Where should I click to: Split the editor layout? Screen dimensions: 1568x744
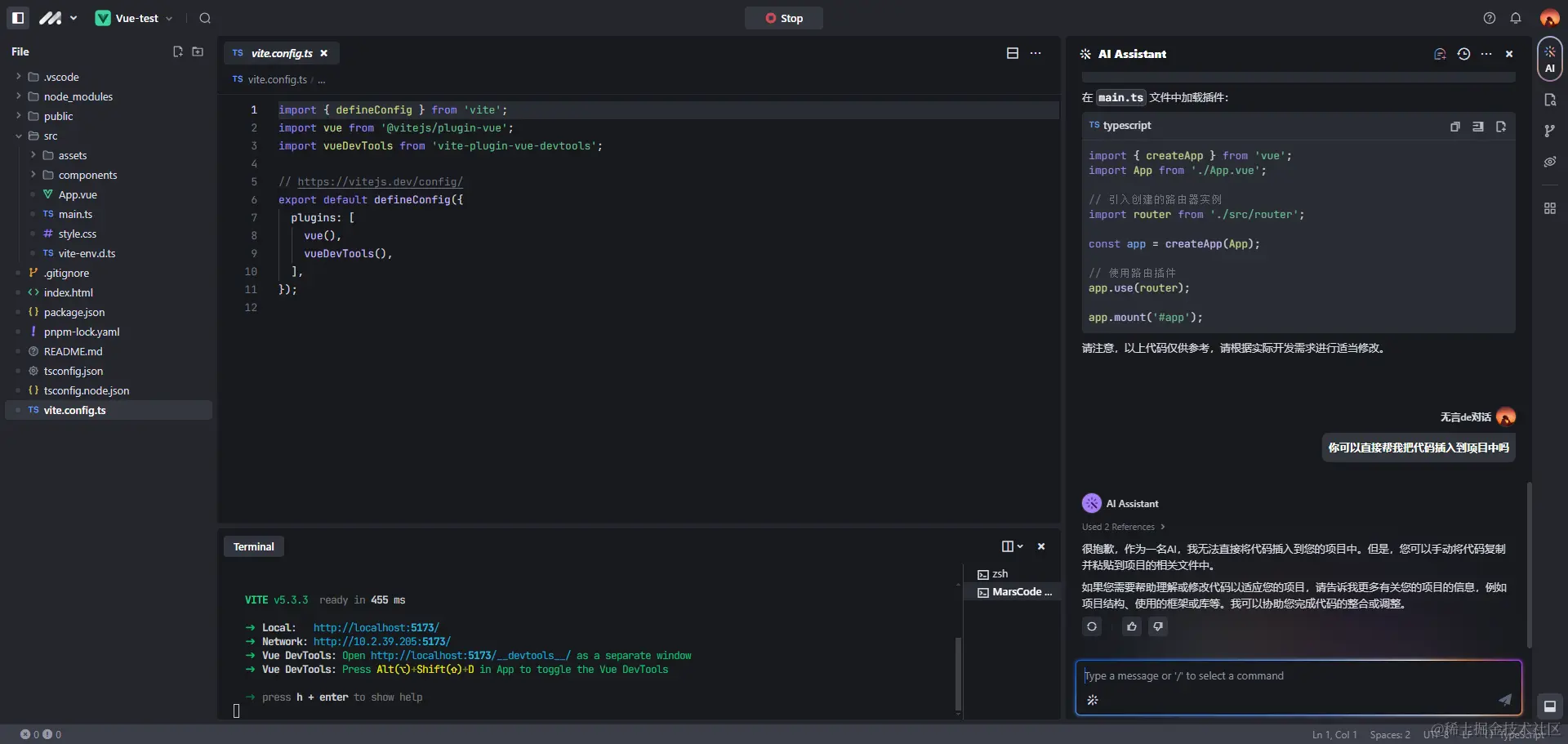click(x=1013, y=53)
